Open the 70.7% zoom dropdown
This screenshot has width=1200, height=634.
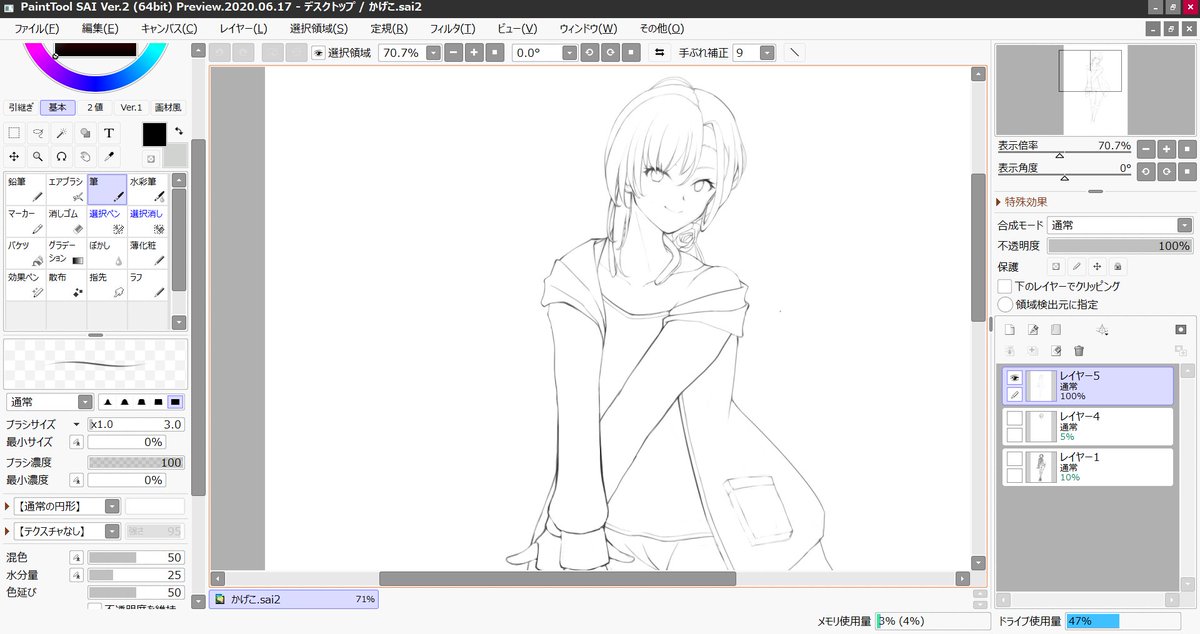click(433, 52)
